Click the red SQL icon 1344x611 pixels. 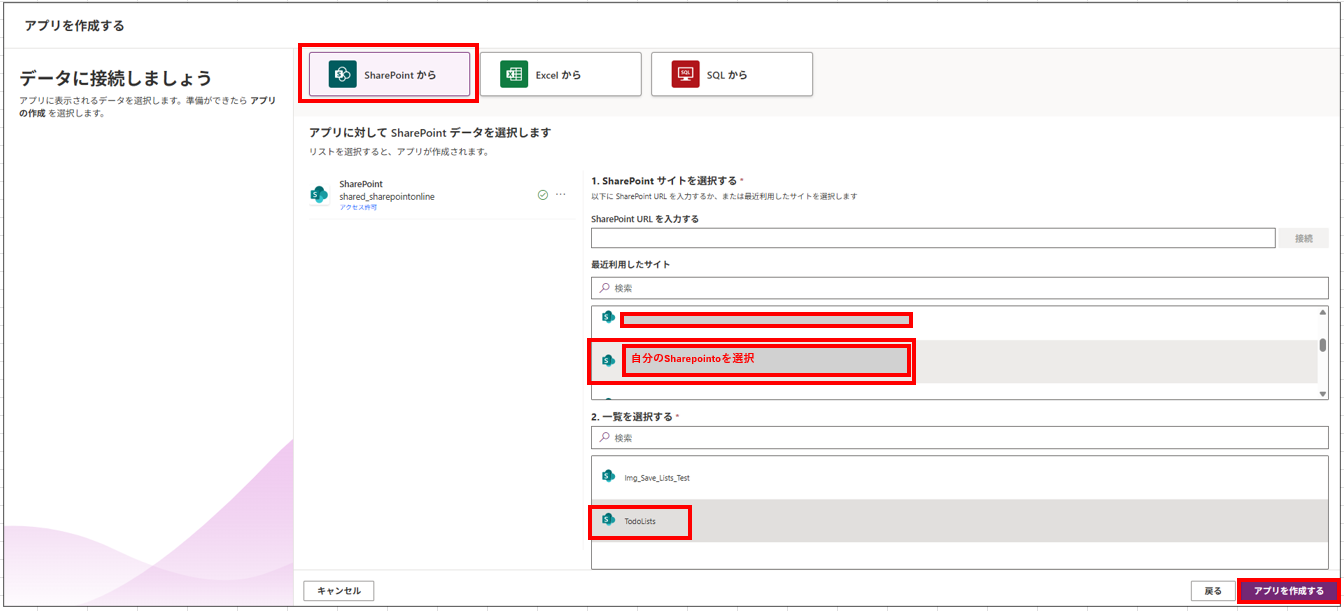[685, 75]
